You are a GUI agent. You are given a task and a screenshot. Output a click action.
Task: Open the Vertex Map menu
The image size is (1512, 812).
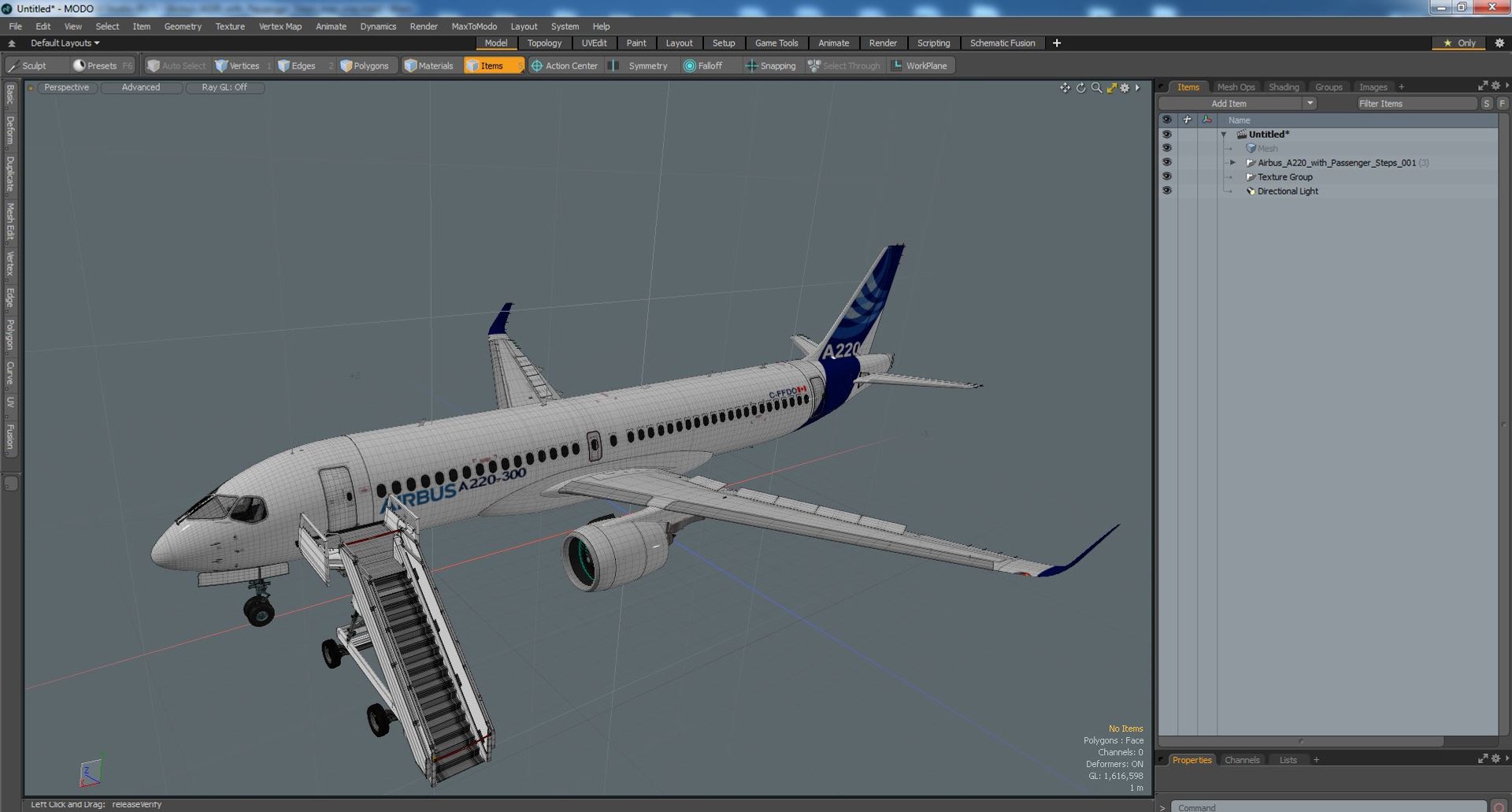point(280,26)
